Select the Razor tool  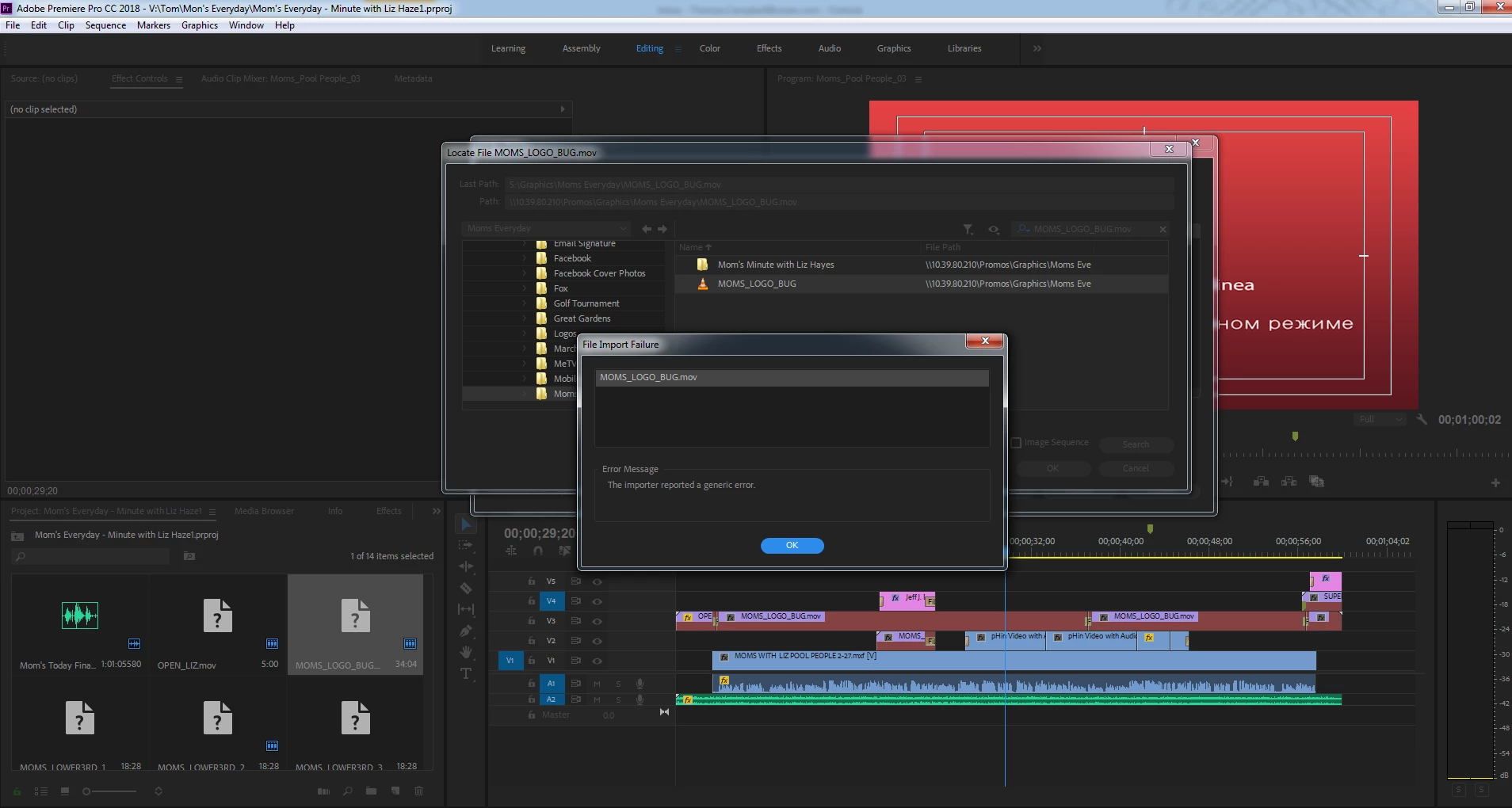pos(466,588)
